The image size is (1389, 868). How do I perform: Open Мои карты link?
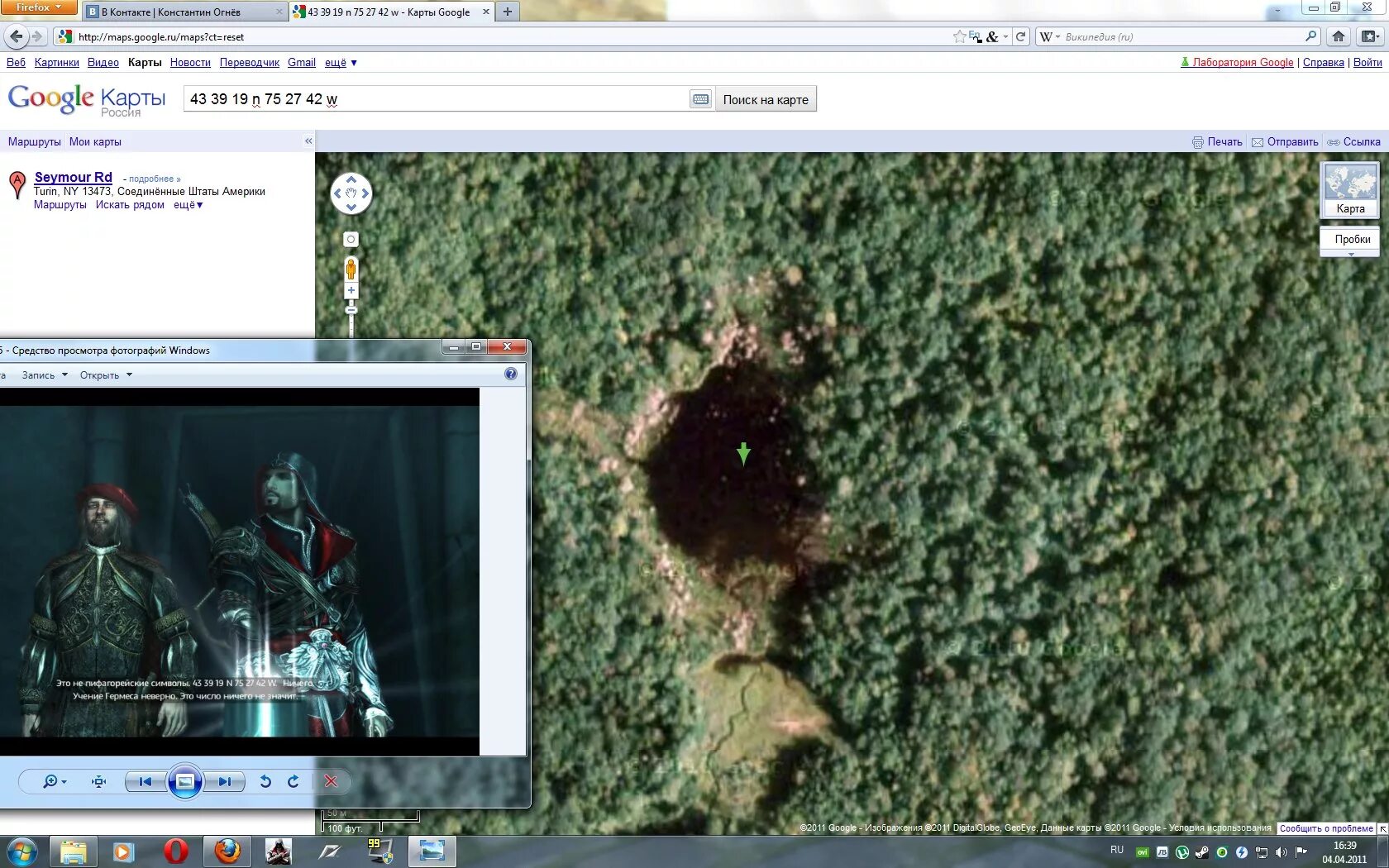(x=95, y=142)
